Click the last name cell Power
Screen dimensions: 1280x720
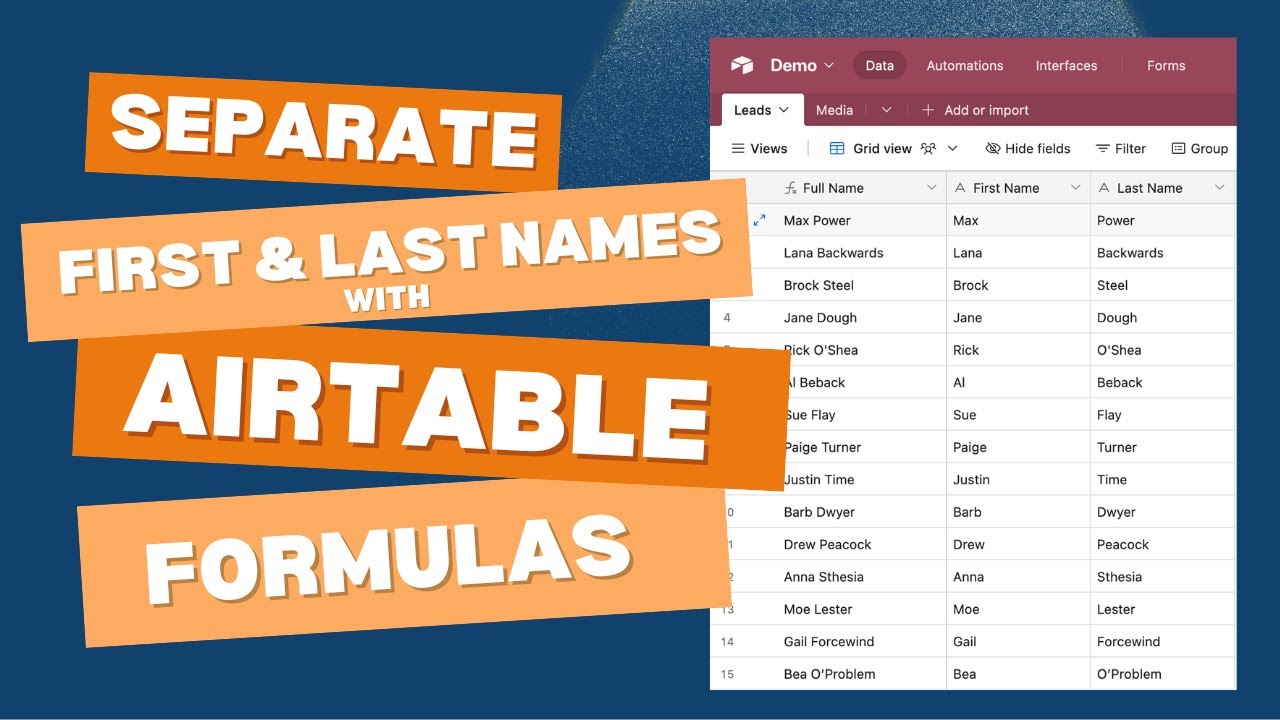pos(1163,220)
